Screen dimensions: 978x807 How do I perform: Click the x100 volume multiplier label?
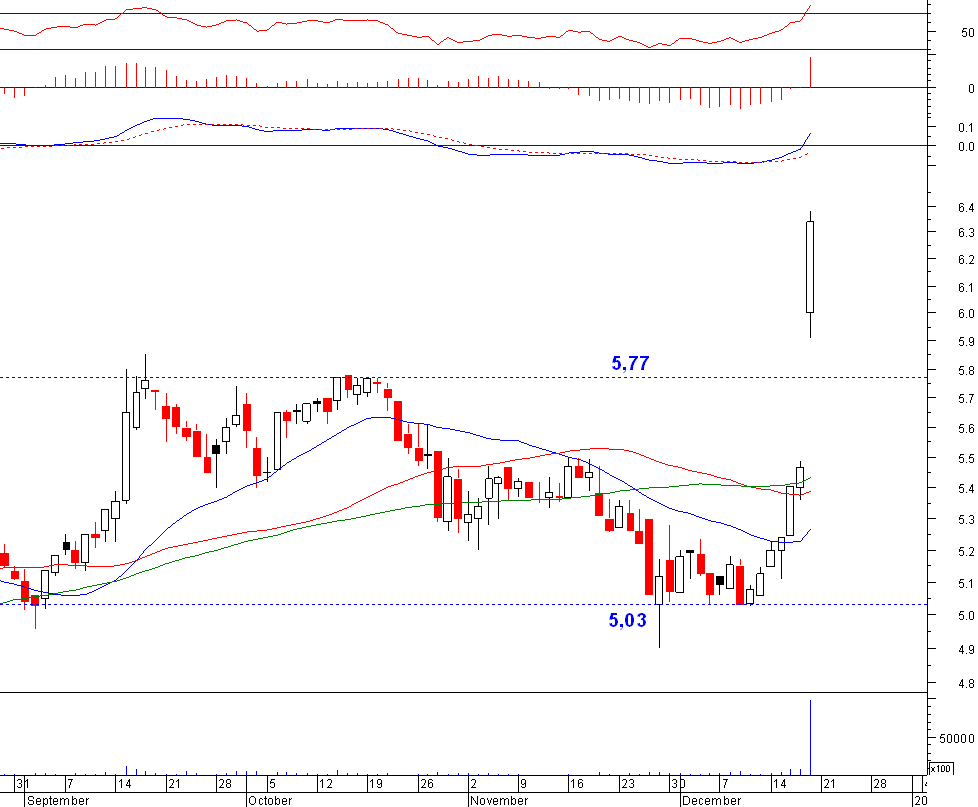point(941,768)
